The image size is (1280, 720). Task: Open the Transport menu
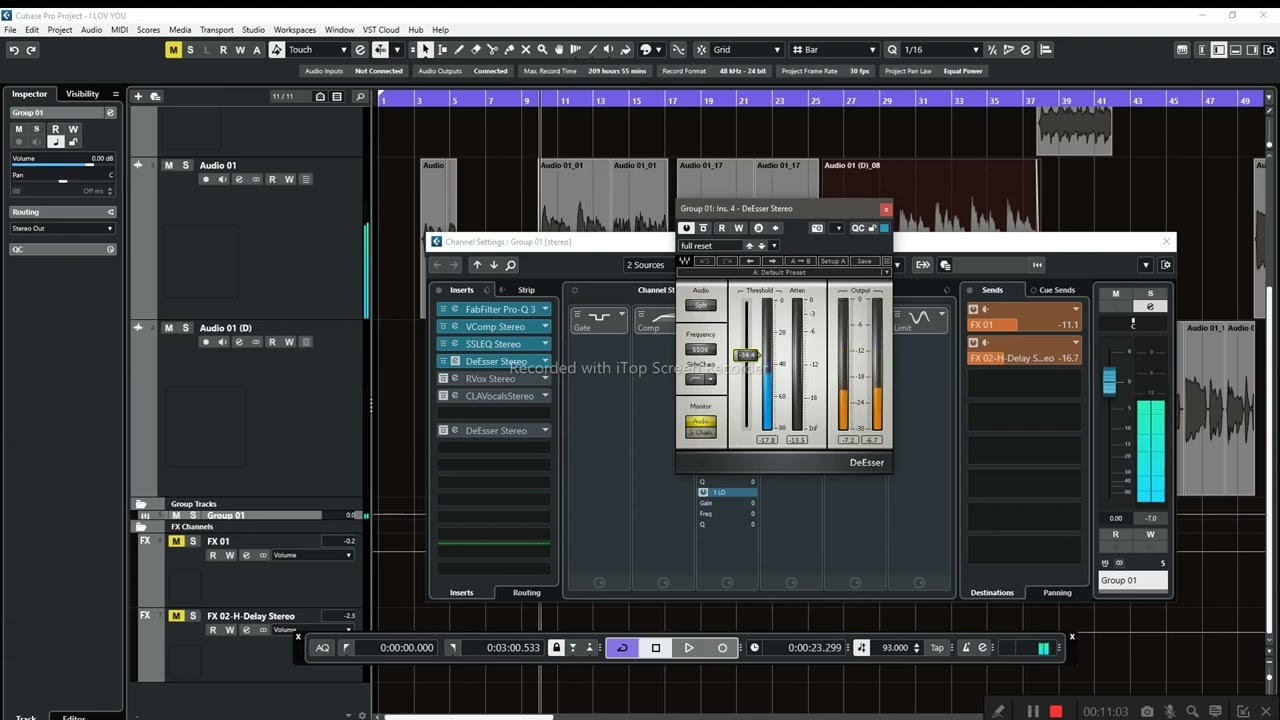217,30
